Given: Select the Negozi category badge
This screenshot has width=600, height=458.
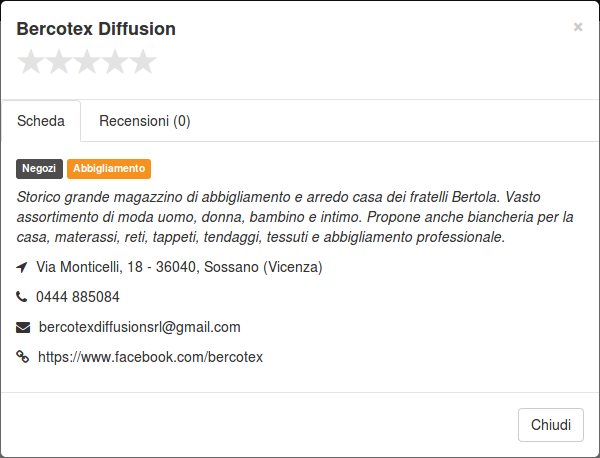Looking at the screenshot, I should tap(39, 169).
